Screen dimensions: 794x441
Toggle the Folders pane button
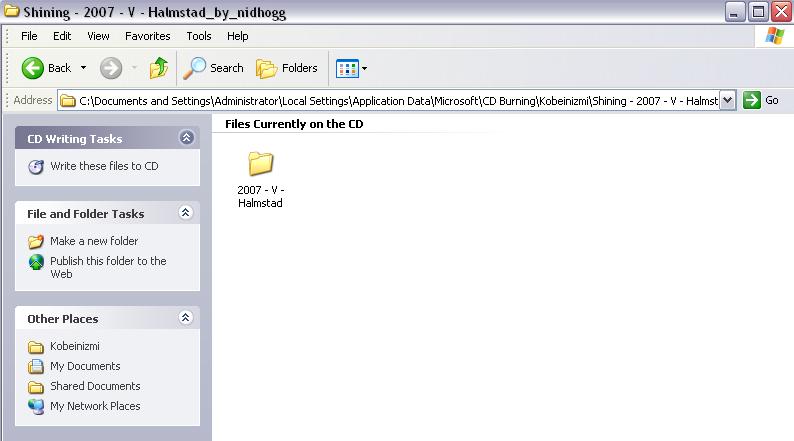(x=287, y=68)
